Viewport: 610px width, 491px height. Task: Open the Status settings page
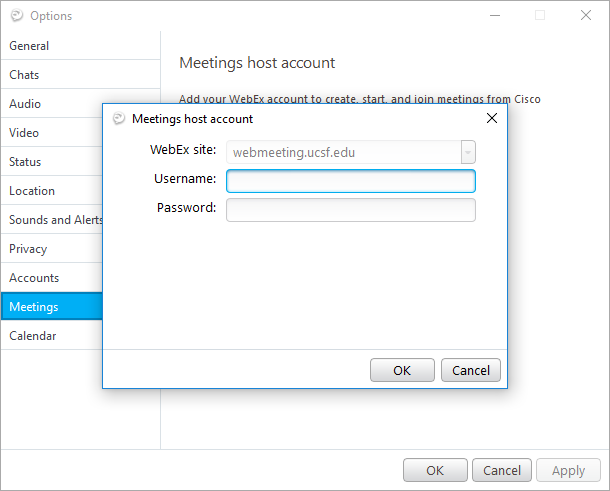click(52, 161)
